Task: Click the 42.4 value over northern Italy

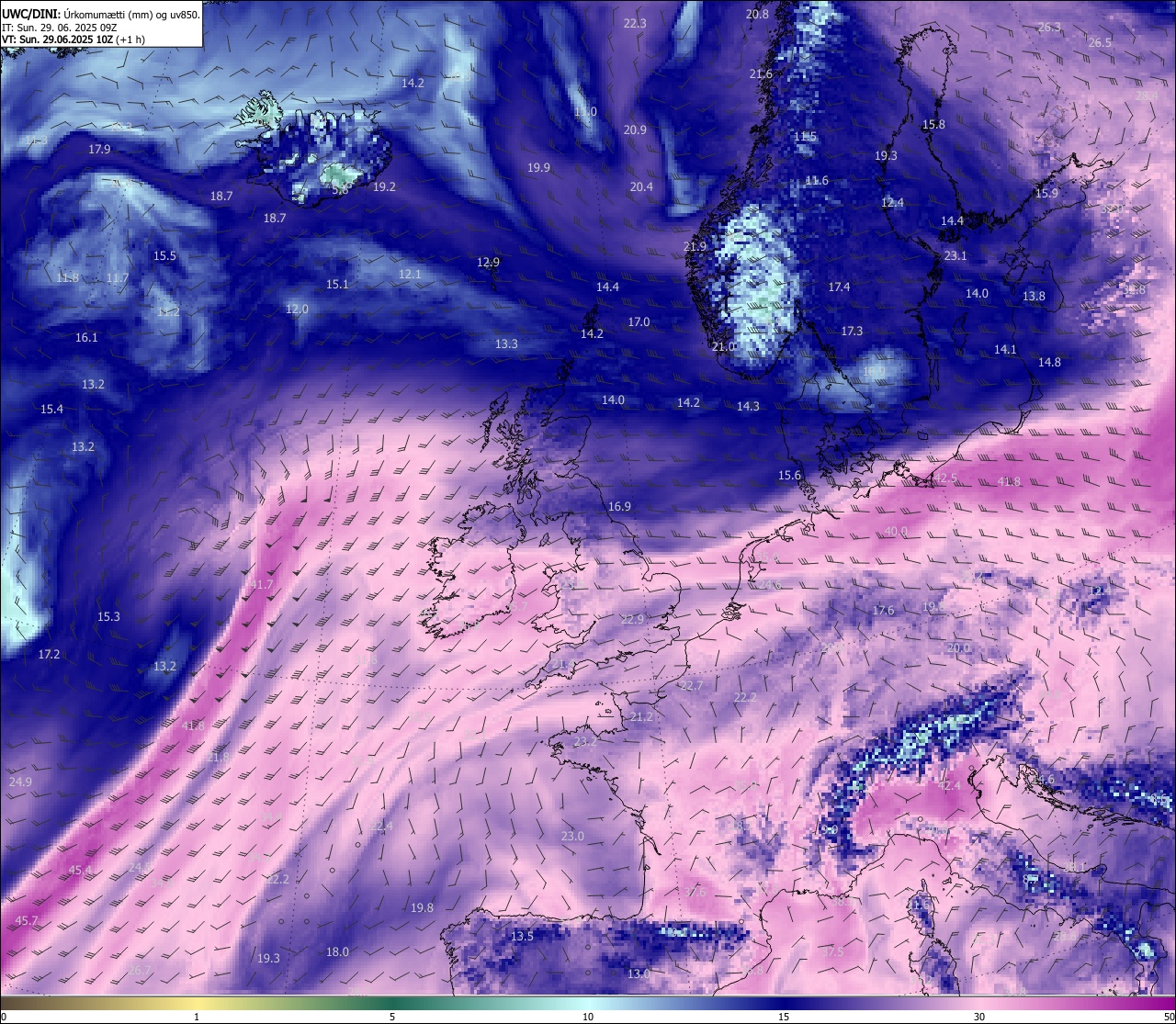Action: pos(949,785)
